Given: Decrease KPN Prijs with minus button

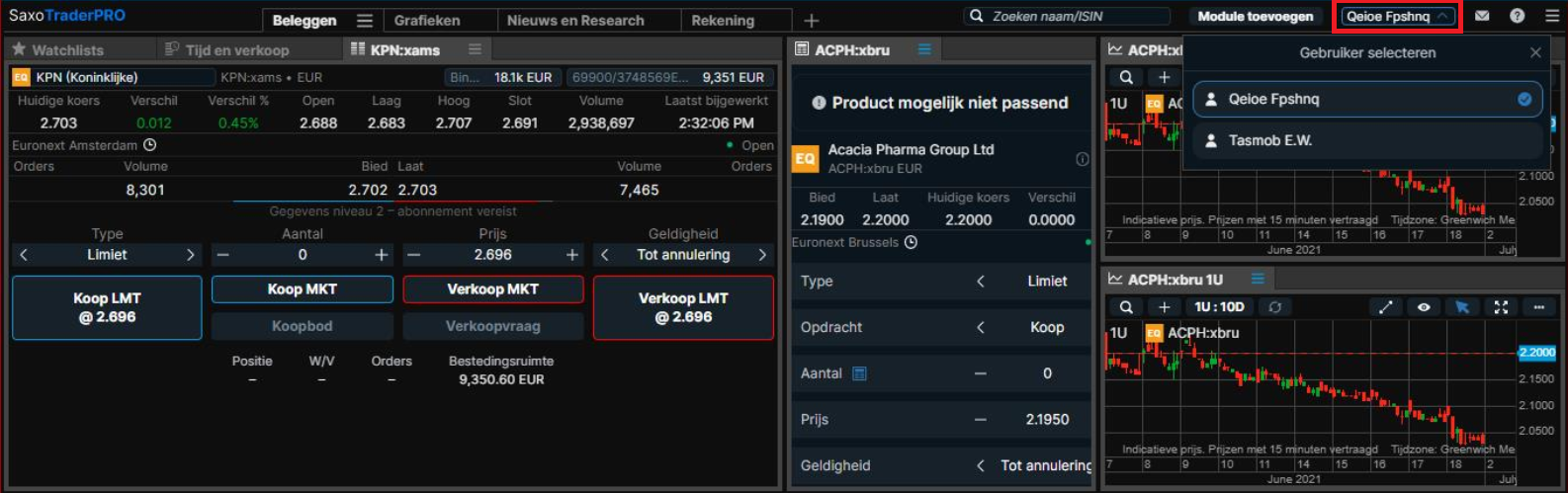Looking at the screenshot, I should [x=414, y=255].
